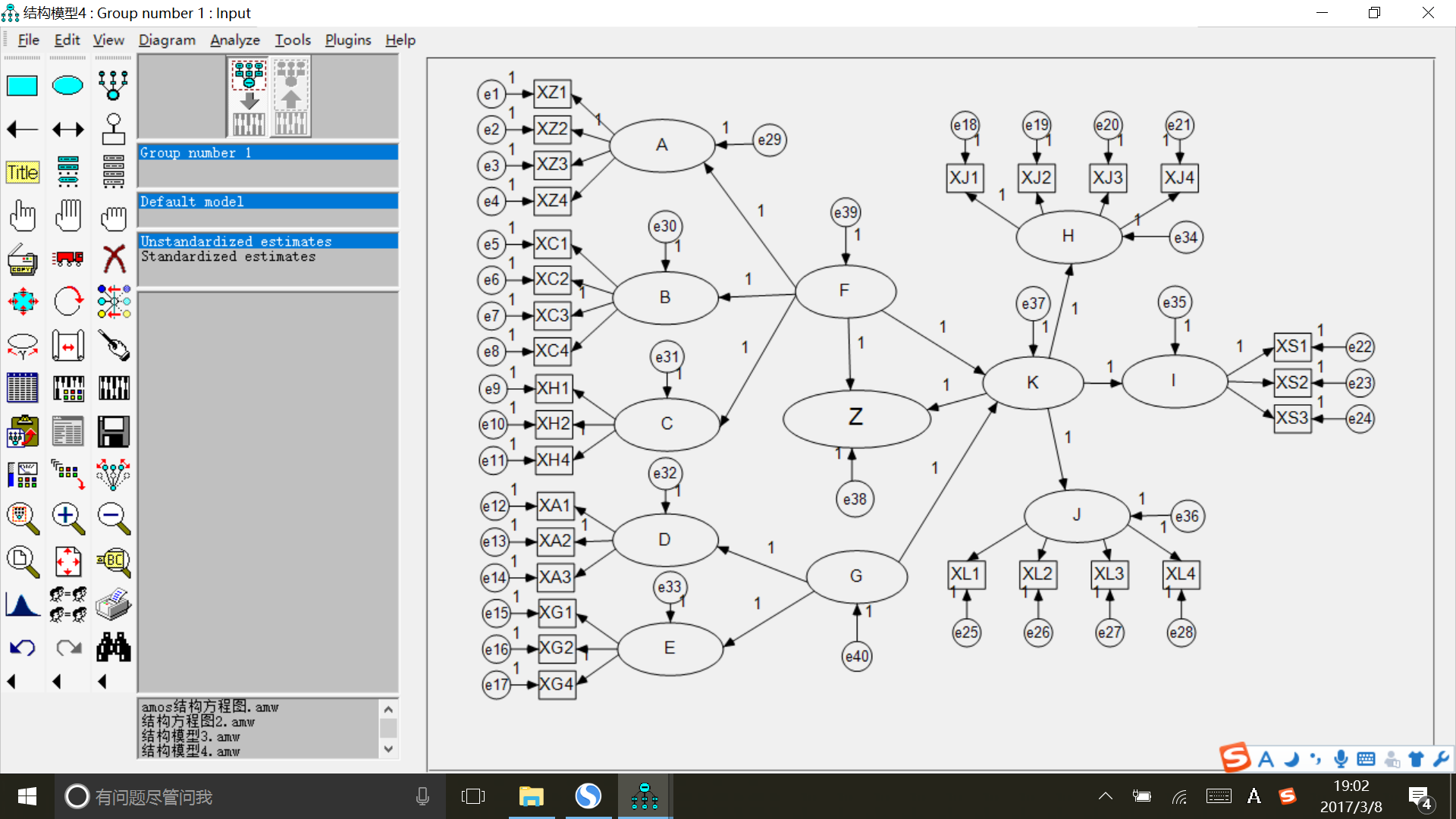The image size is (1456, 819).
Task: Open Windows Start menu
Action: click(x=27, y=796)
